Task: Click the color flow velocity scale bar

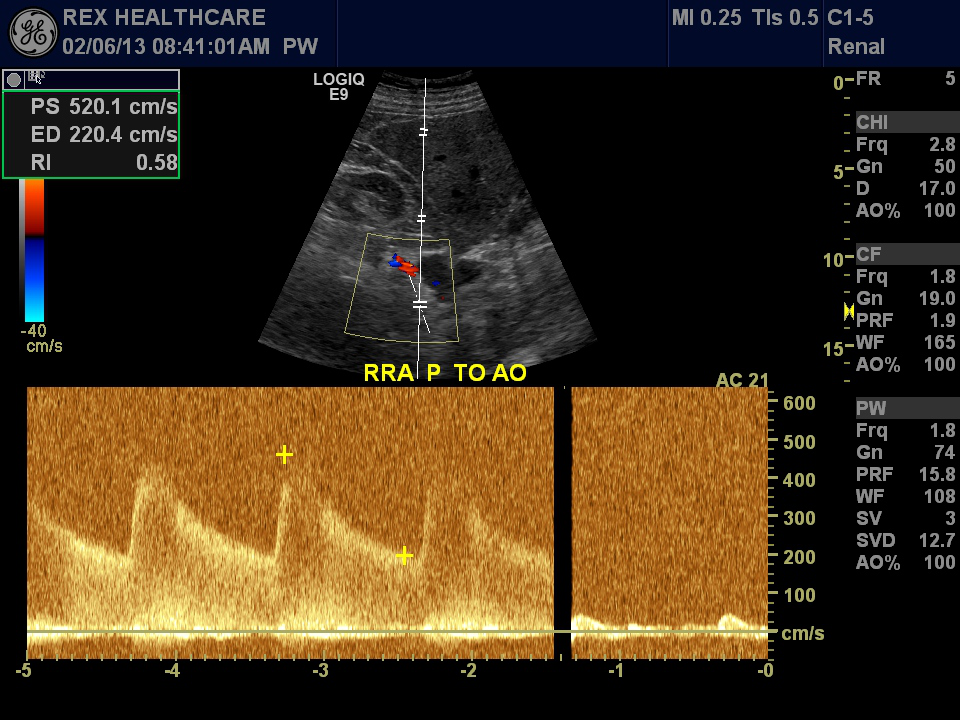Action: click(34, 250)
